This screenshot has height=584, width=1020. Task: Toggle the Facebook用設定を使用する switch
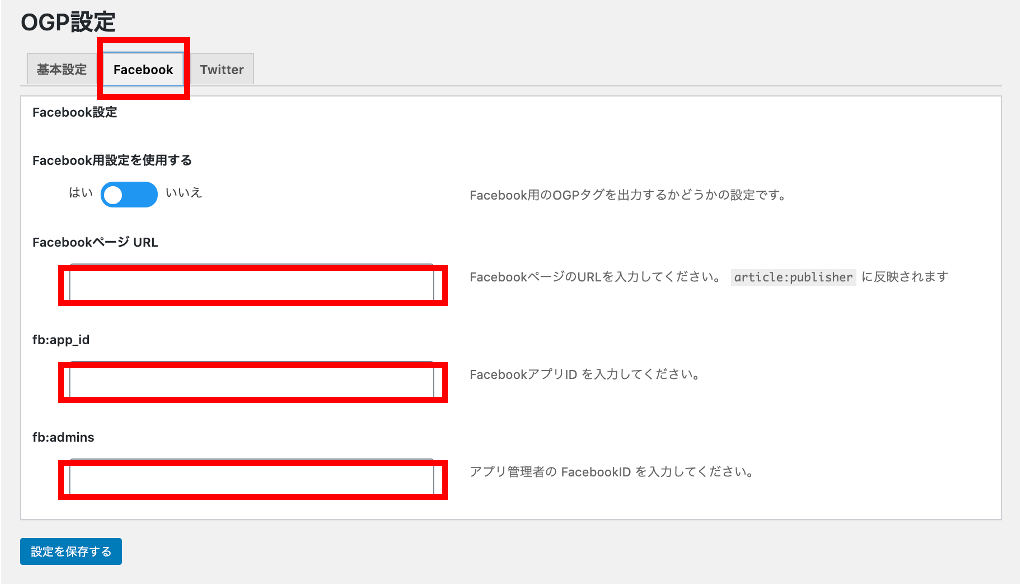129,194
